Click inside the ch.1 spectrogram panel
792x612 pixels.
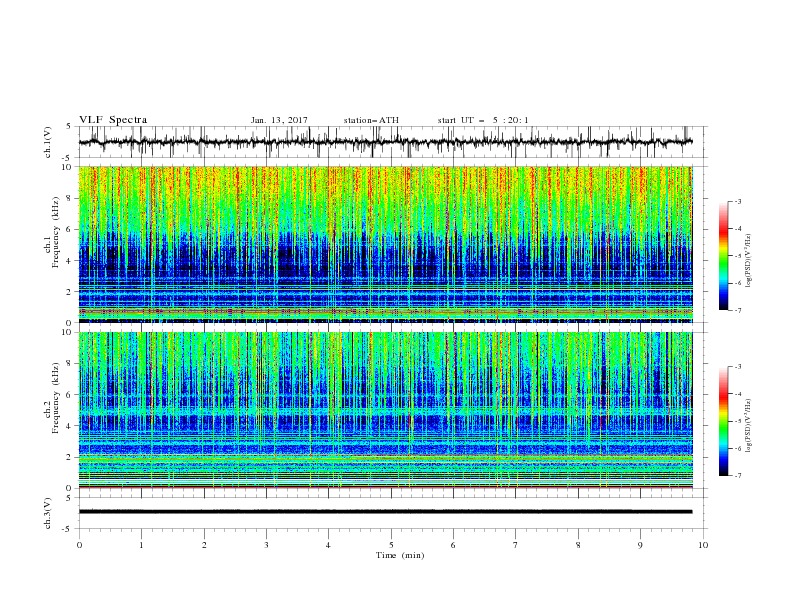tap(385, 244)
